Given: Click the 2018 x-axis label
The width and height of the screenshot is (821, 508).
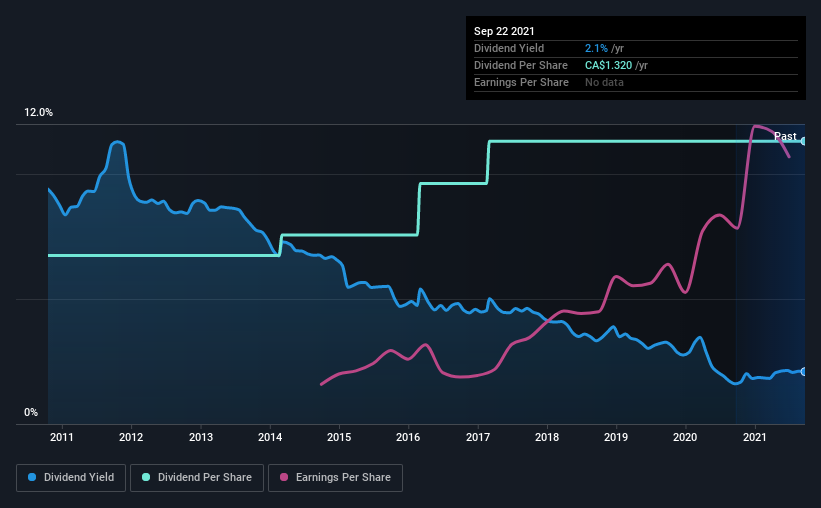Looking at the screenshot, I should coord(547,437).
